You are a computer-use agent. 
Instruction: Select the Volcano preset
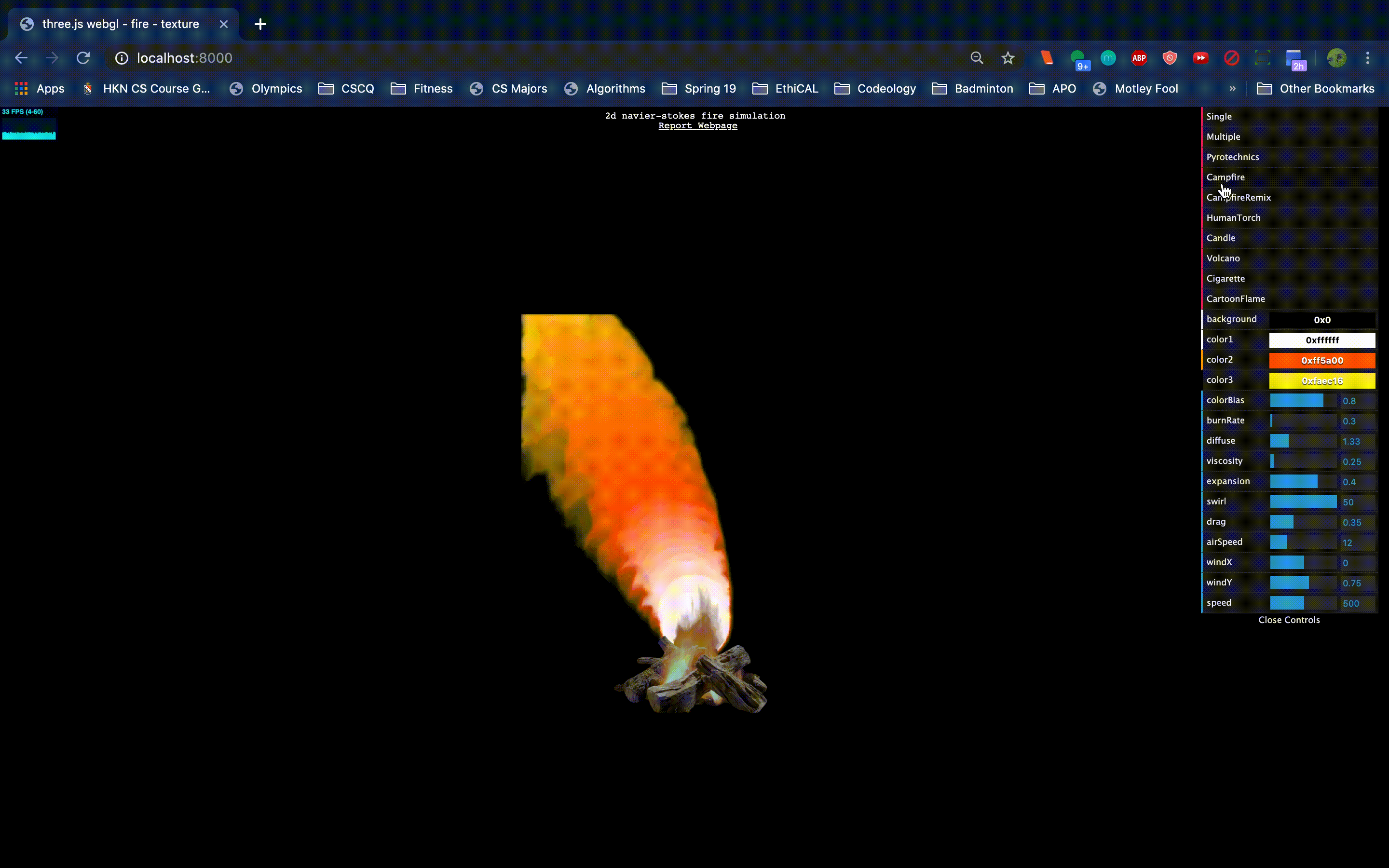tap(1223, 258)
